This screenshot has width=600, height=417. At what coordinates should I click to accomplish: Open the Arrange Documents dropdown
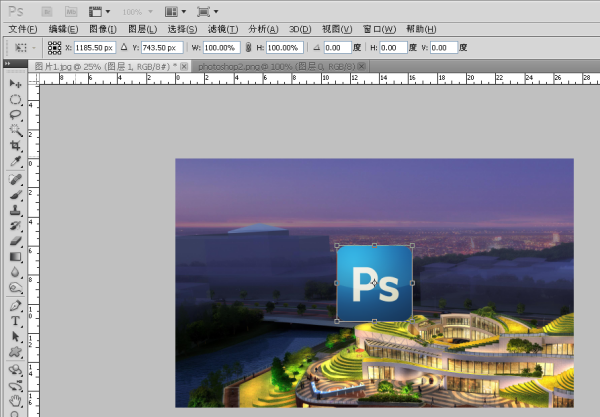tap(175, 11)
